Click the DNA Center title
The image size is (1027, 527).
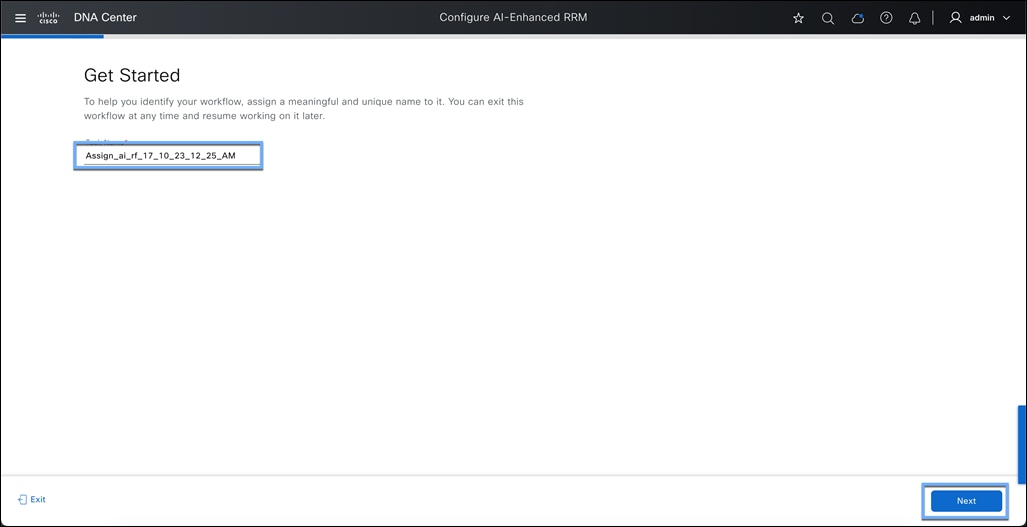click(105, 18)
